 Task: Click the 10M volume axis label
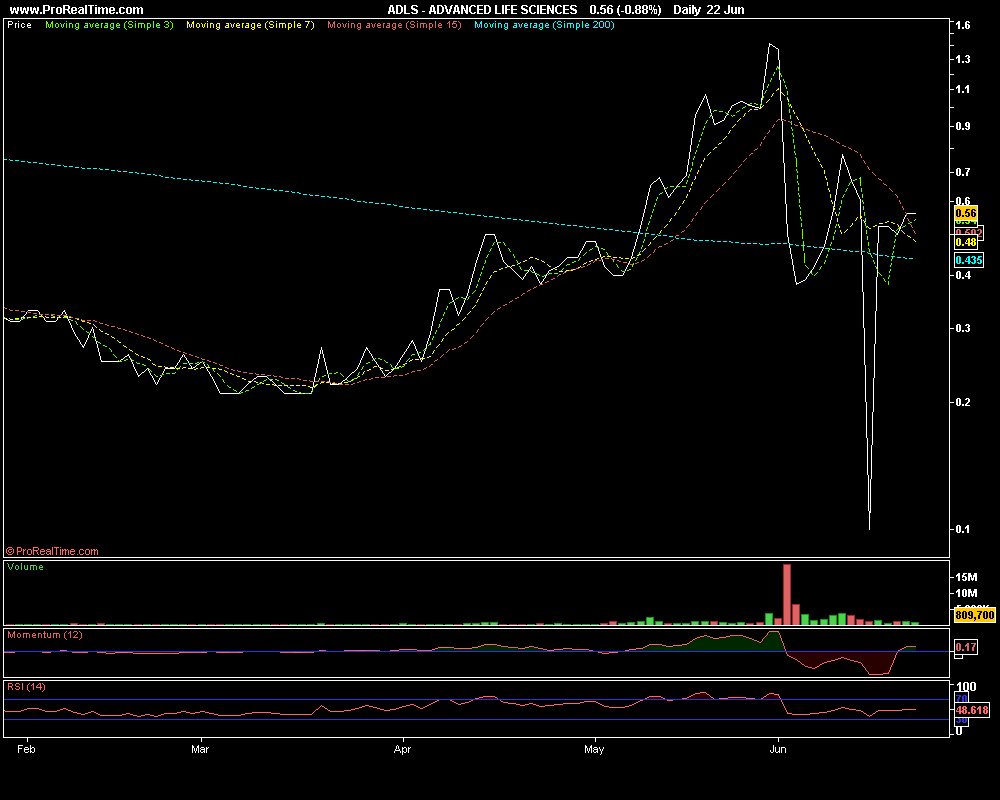[x=966, y=593]
